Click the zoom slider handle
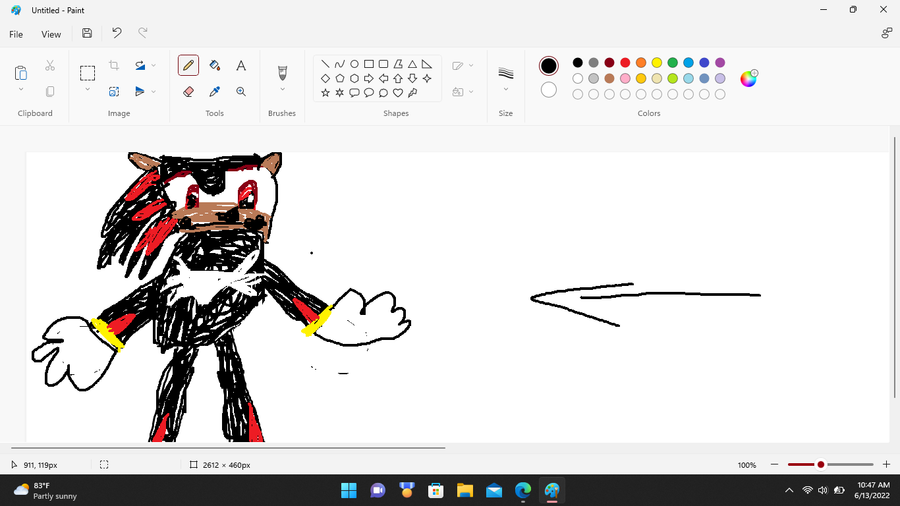 (821, 465)
